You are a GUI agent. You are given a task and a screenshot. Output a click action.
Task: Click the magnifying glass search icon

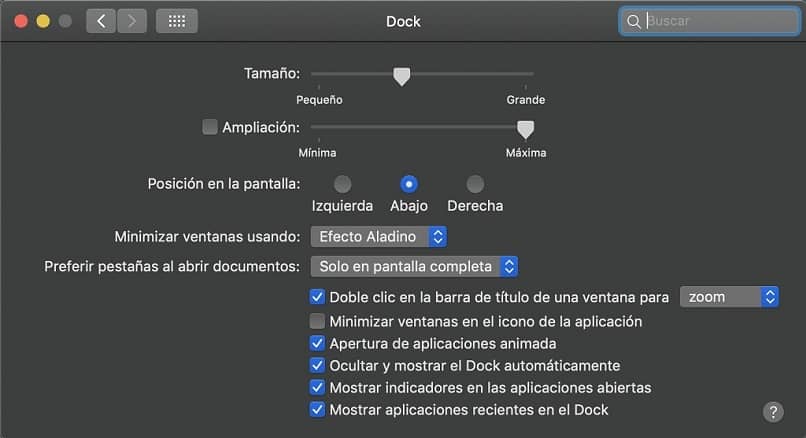(634, 21)
